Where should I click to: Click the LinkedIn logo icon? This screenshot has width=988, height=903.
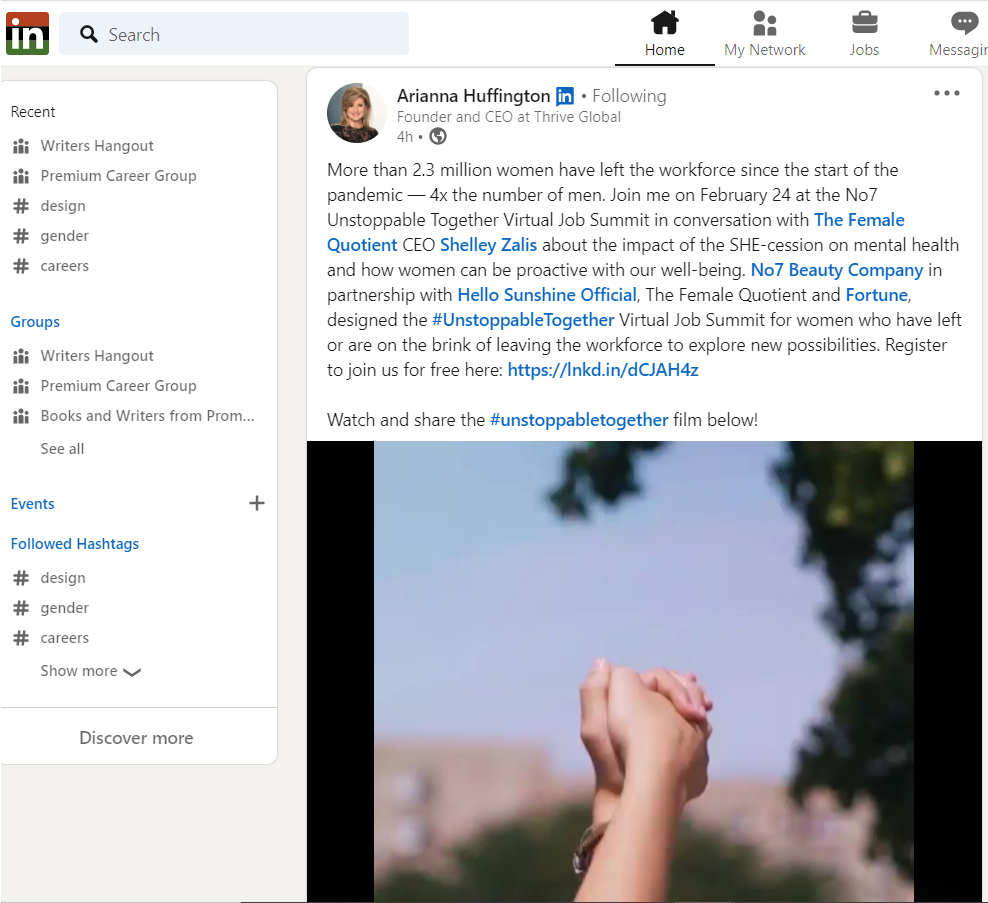click(27, 33)
